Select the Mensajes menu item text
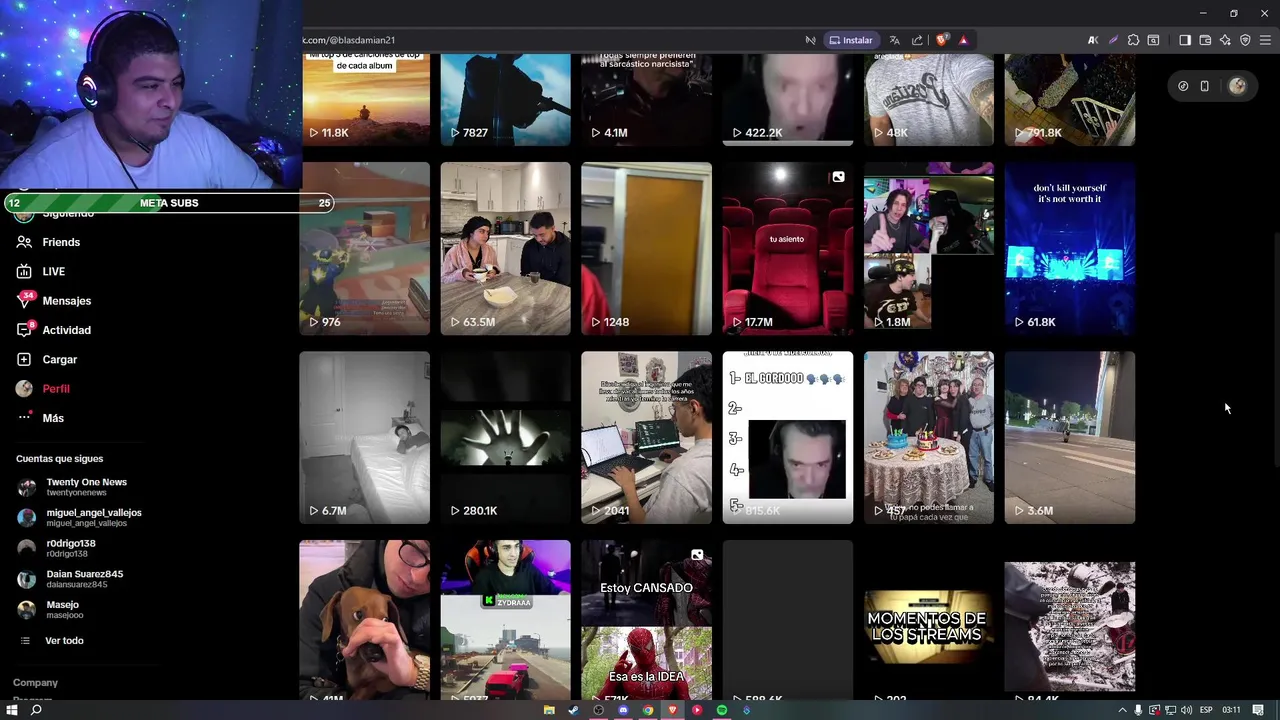 (x=66, y=301)
